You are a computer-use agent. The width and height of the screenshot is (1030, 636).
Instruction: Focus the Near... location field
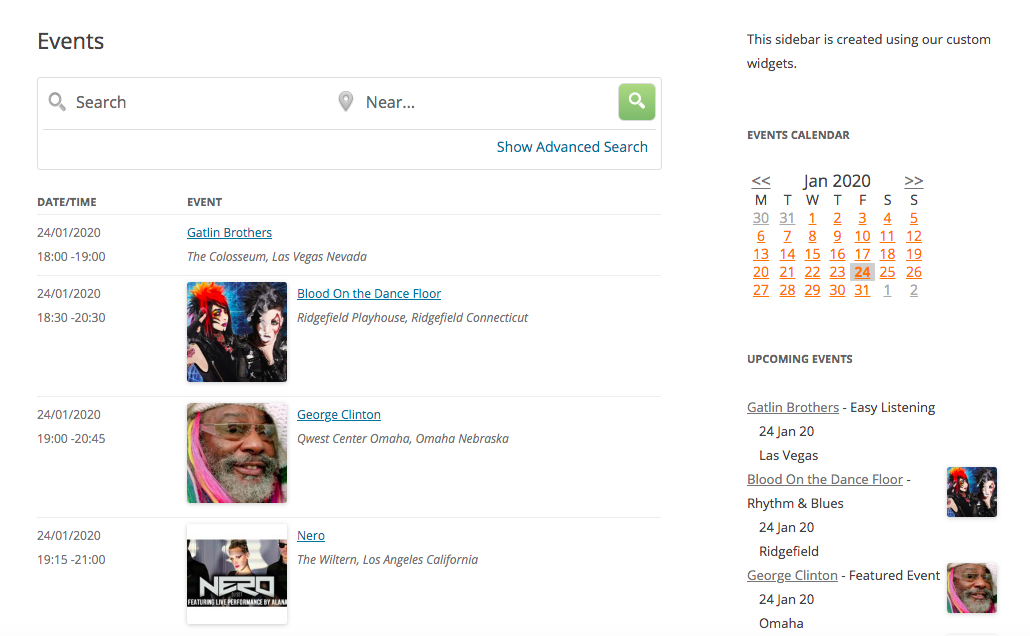pyautogui.click(x=486, y=102)
